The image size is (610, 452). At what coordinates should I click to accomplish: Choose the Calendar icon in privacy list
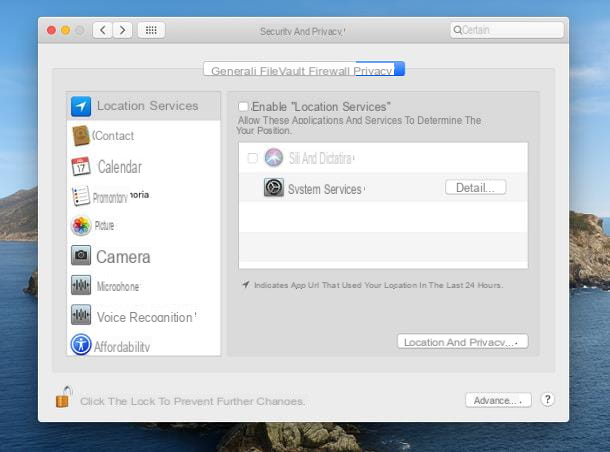coord(81,166)
